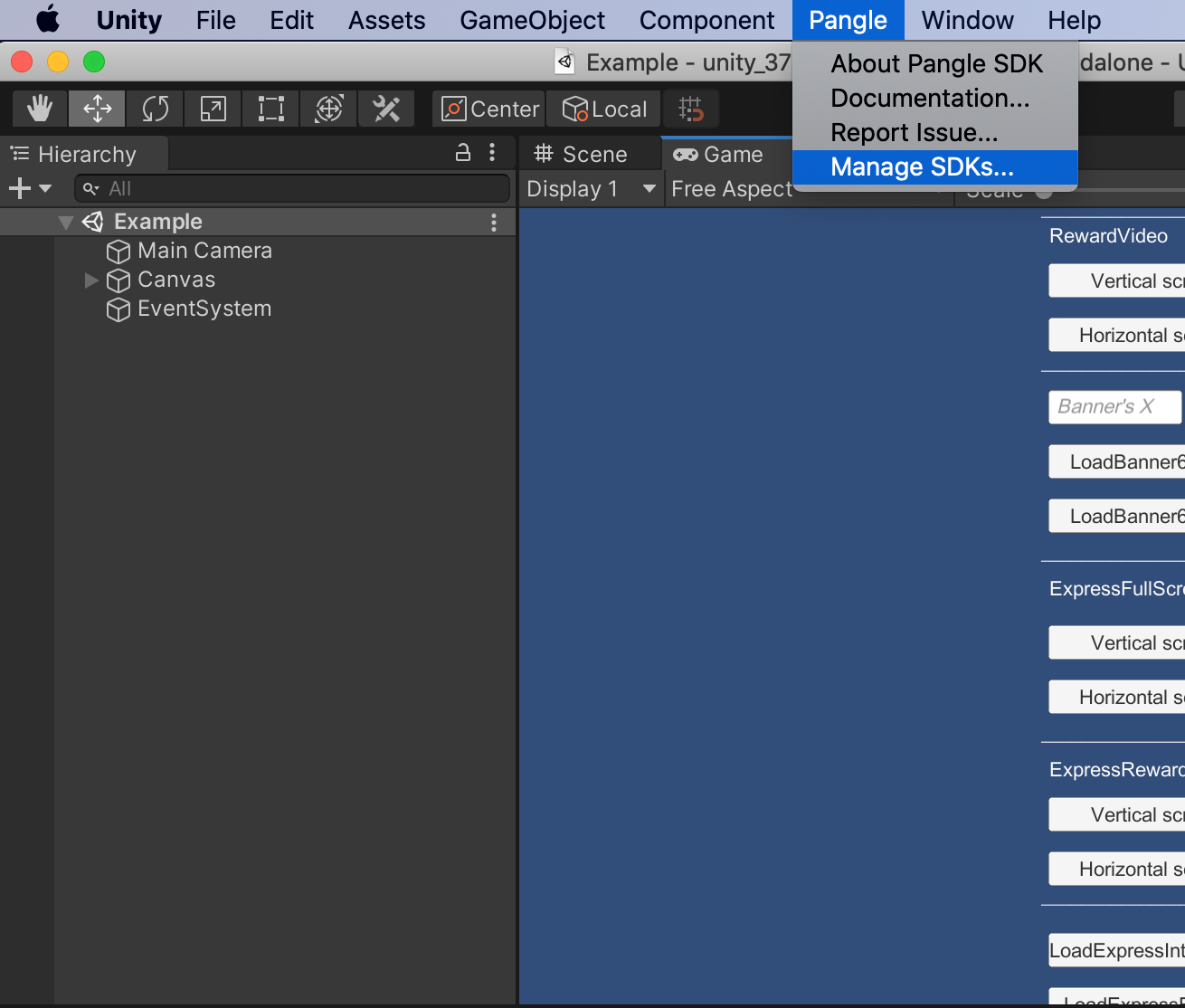
Task: Toggle pivot Center mode button
Action: click(489, 109)
